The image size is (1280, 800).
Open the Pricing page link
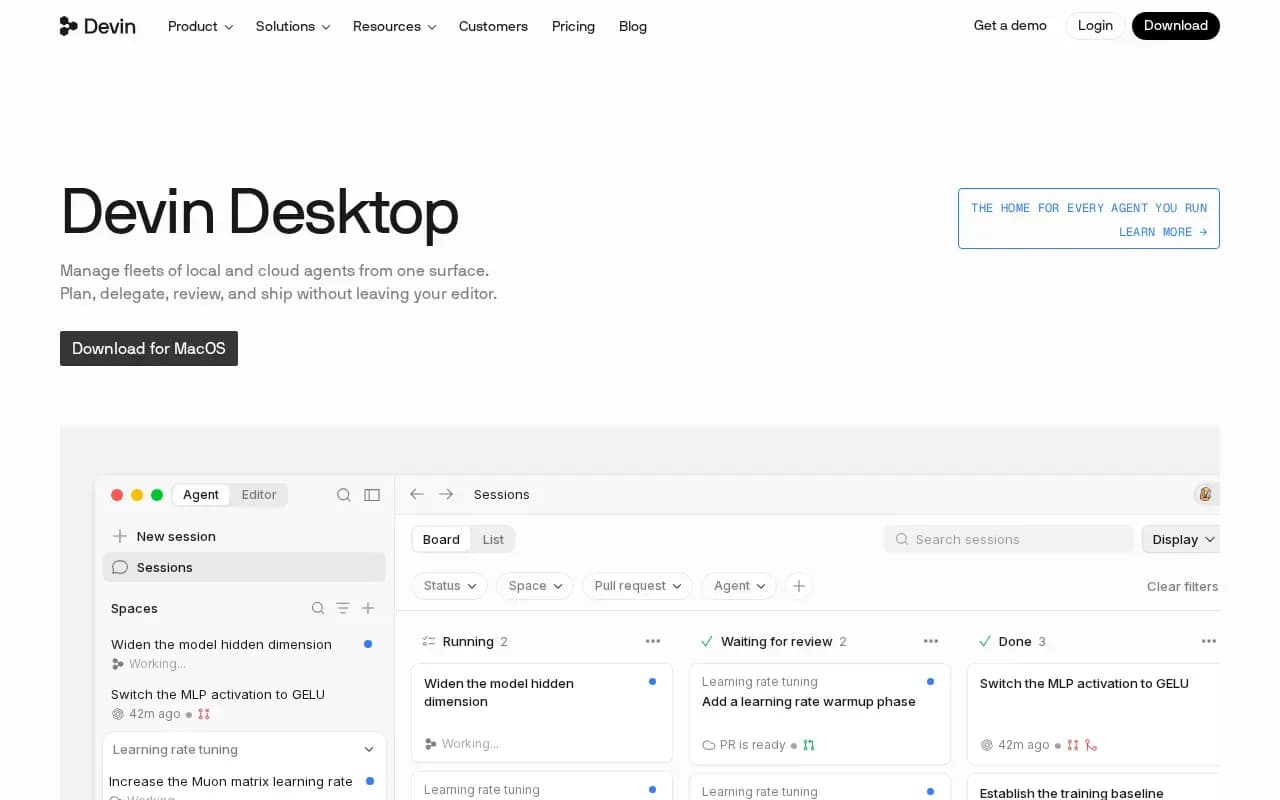click(x=573, y=26)
